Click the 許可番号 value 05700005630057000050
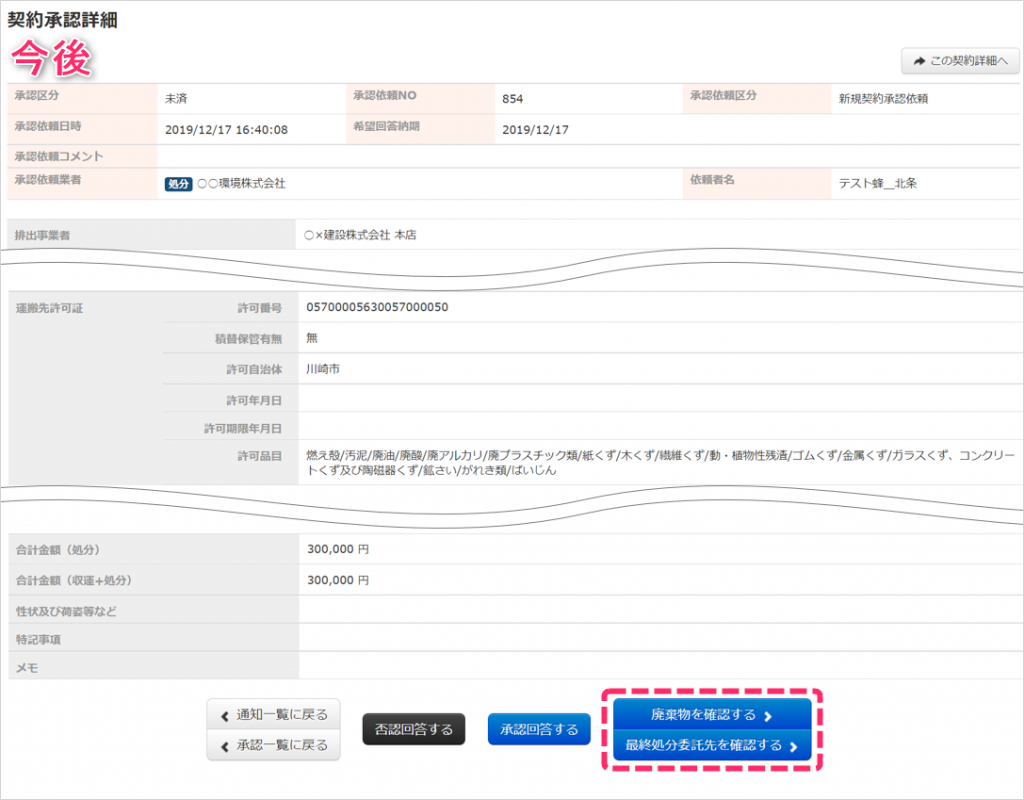 pyautogui.click(x=377, y=307)
